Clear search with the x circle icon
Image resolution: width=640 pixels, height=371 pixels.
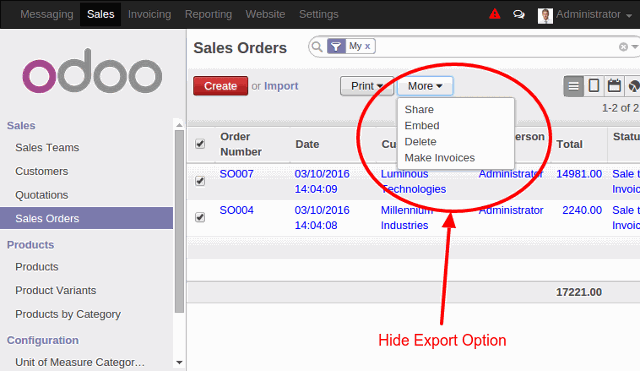pyautogui.click(x=623, y=47)
